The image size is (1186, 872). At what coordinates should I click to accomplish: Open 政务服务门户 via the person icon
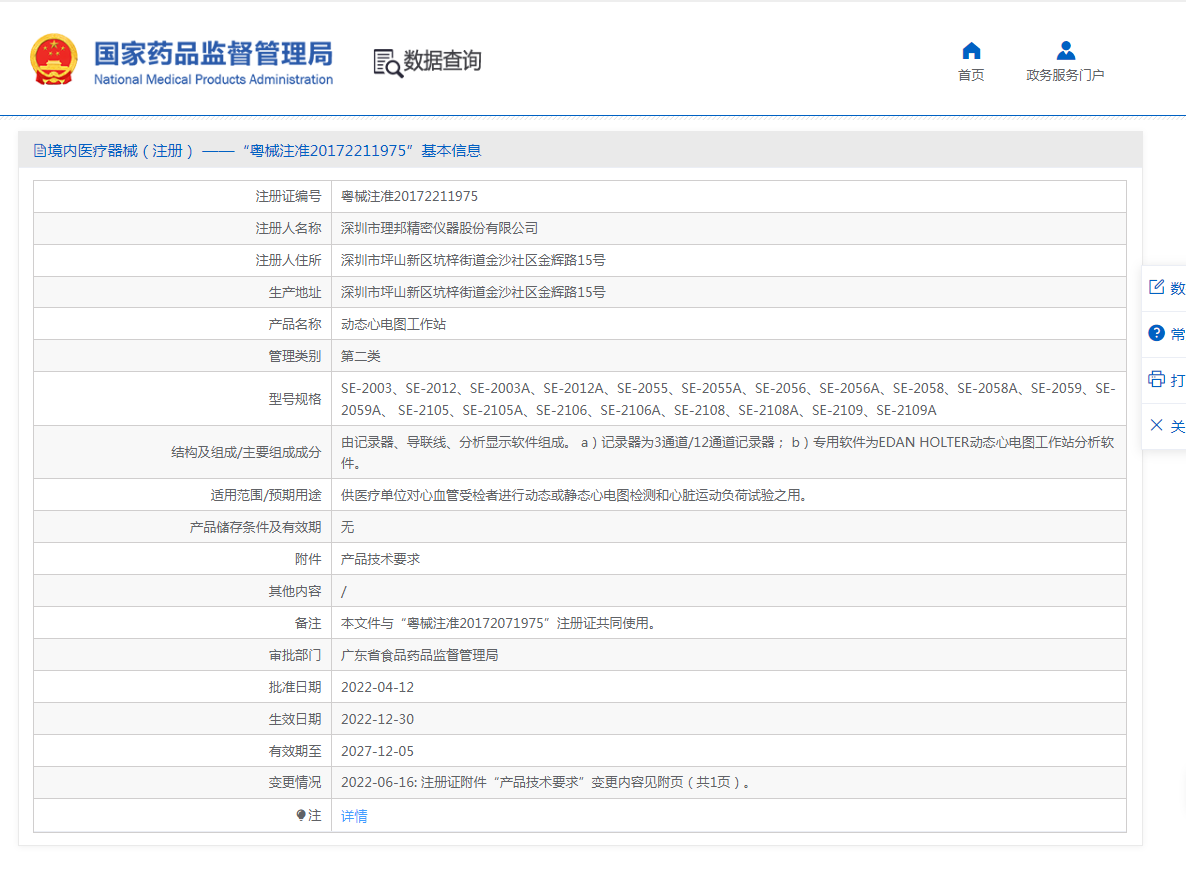[x=1066, y=51]
